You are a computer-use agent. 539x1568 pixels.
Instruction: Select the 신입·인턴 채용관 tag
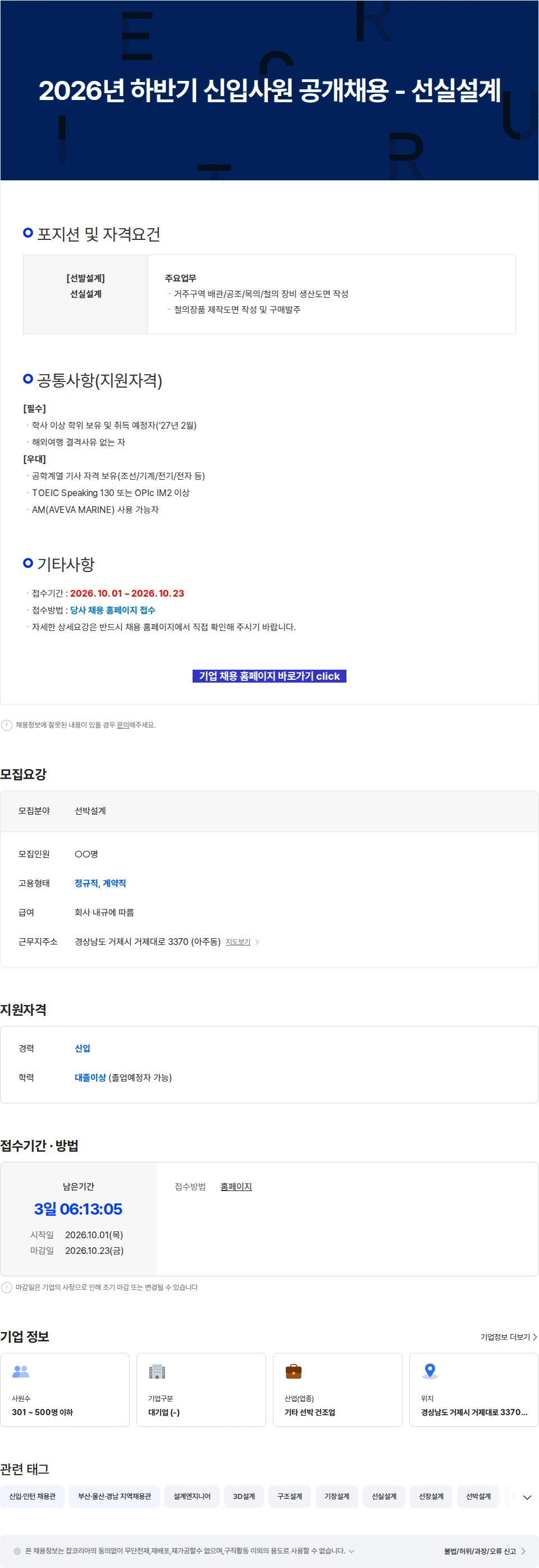tap(32, 1496)
